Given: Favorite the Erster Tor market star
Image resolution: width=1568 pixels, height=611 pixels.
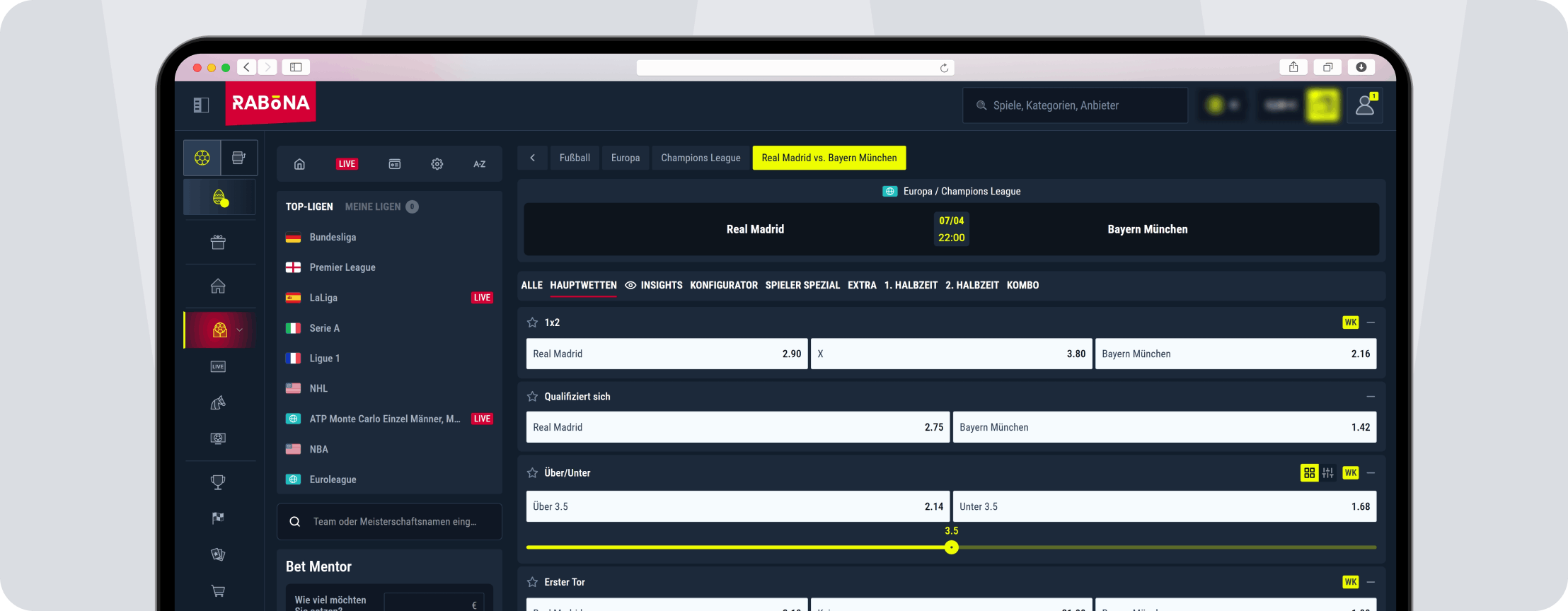Looking at the screenshot, I should click(533, 582).
